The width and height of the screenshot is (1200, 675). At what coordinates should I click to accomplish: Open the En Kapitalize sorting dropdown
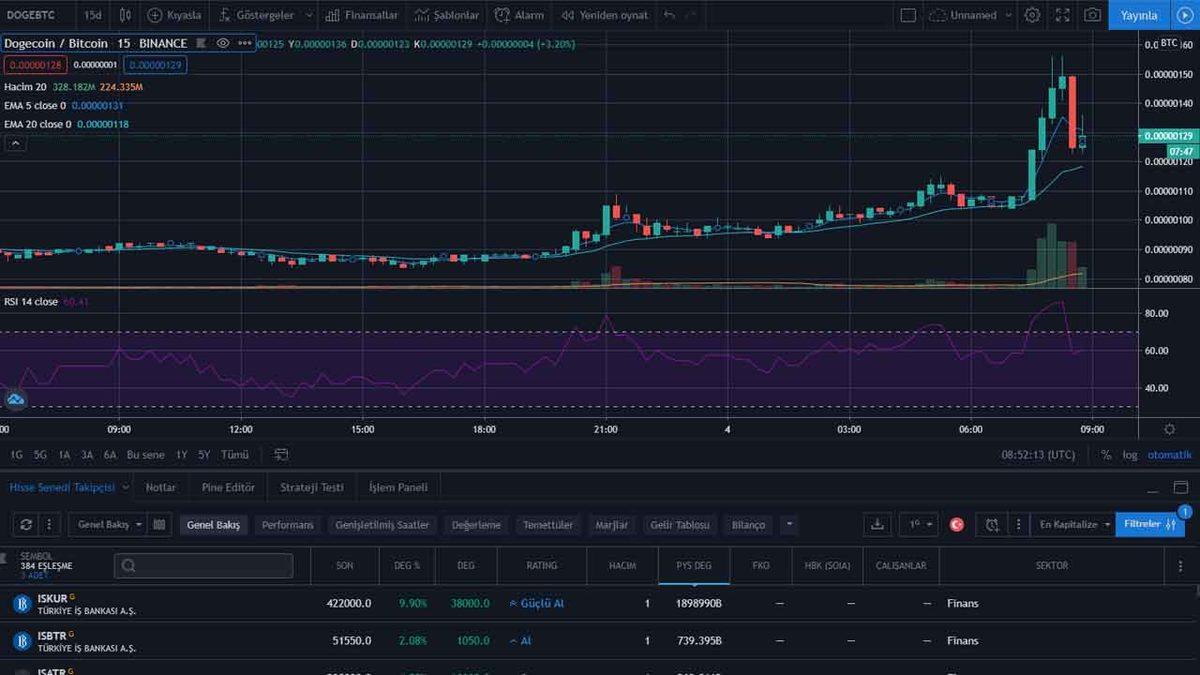pyautogui.click(x=1071, y=524)
